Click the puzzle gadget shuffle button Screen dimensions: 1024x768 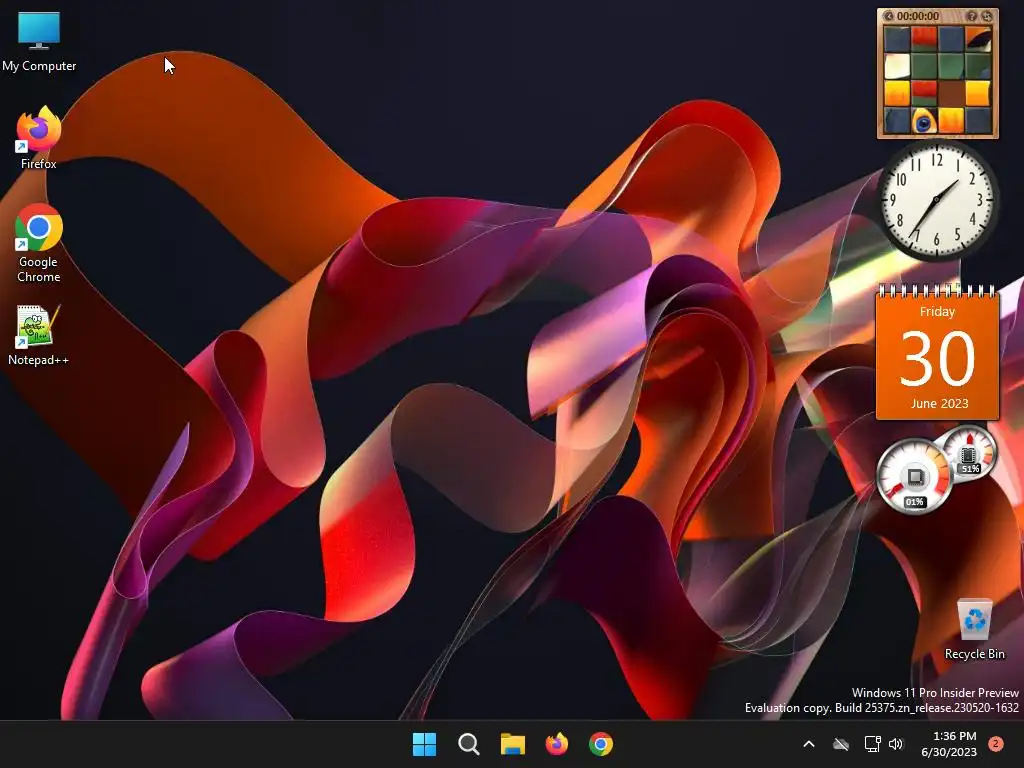tap(987, 16)
